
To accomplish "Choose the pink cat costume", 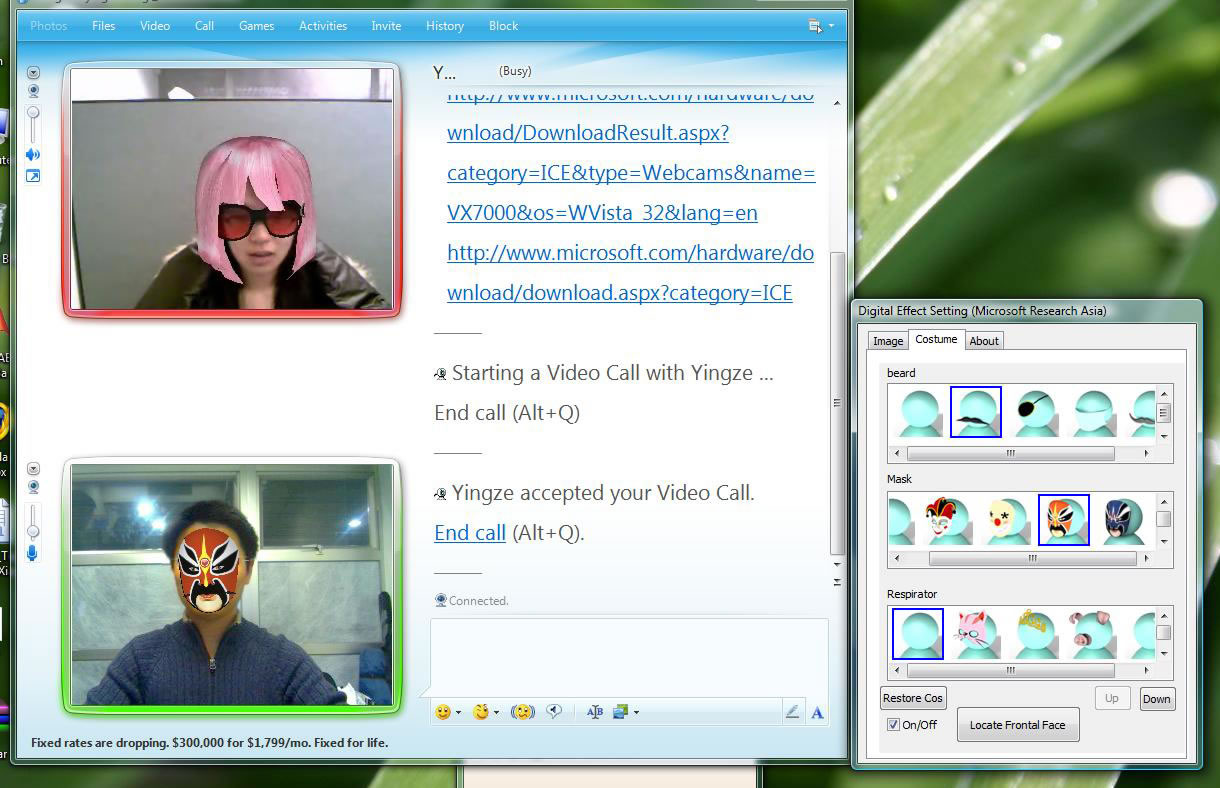I will (976, 634).
